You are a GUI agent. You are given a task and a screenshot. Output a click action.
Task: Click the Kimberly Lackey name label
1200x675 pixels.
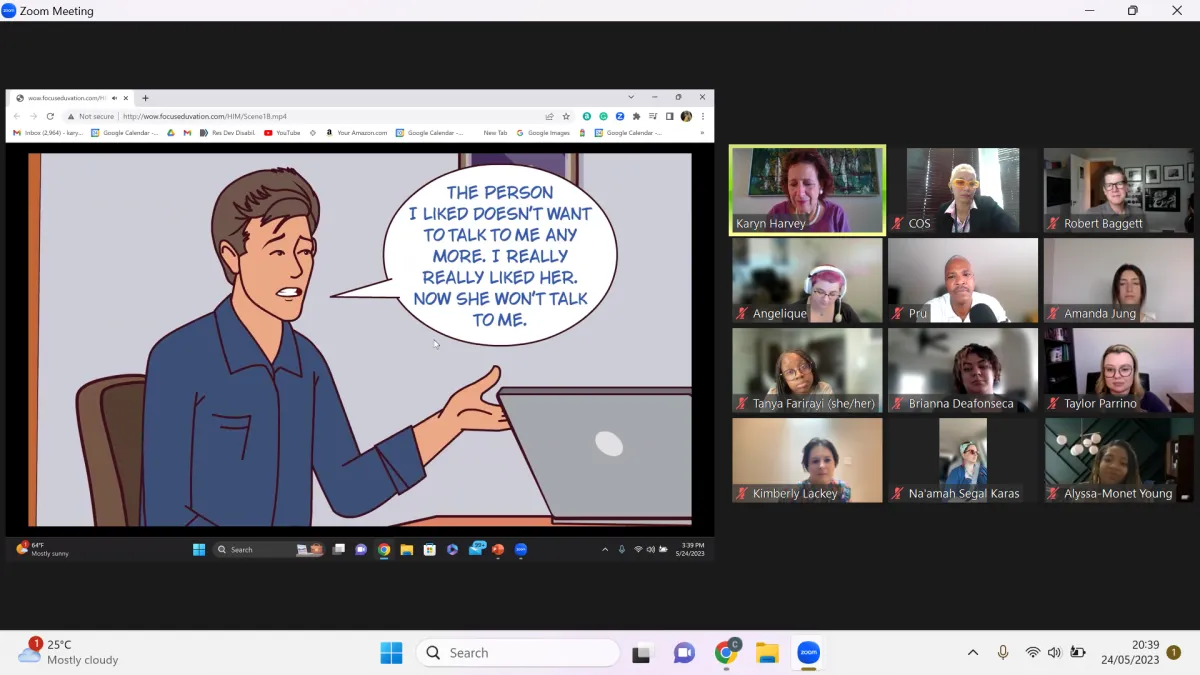tap(795, 494)
